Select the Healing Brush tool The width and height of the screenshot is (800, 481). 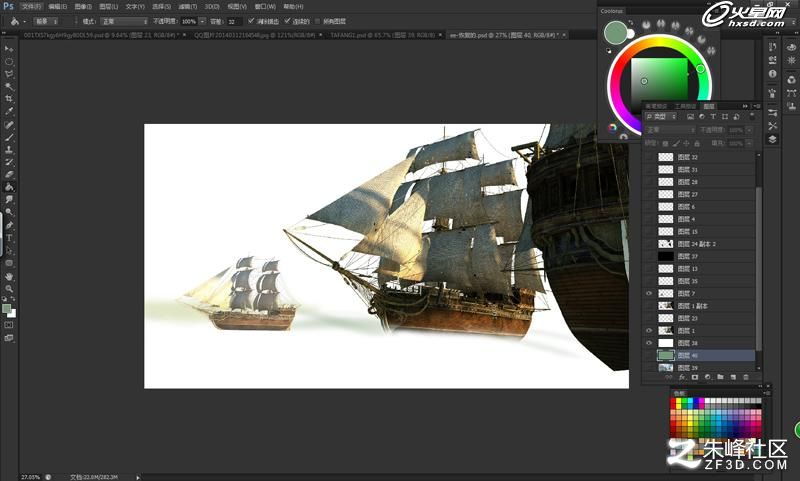[x=9, y=124]
